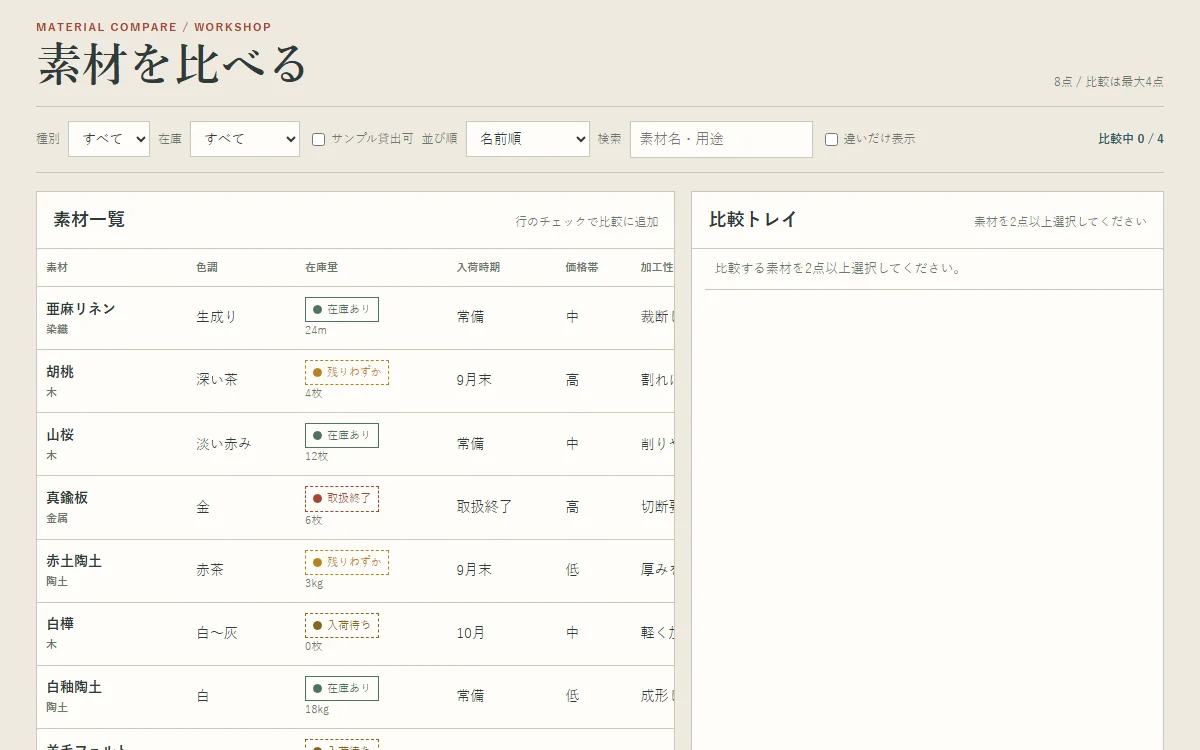Open the 在庫 filter dropdown
The image size is (1200, 750).
[x=245, y=139]
